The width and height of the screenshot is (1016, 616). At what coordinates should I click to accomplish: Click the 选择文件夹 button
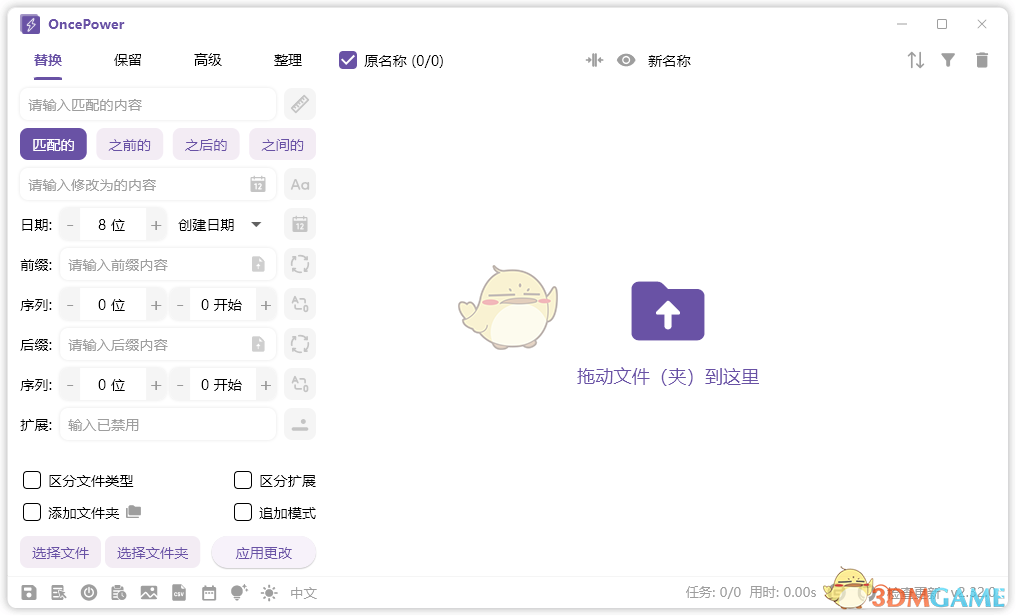click(x=152, y=552)
